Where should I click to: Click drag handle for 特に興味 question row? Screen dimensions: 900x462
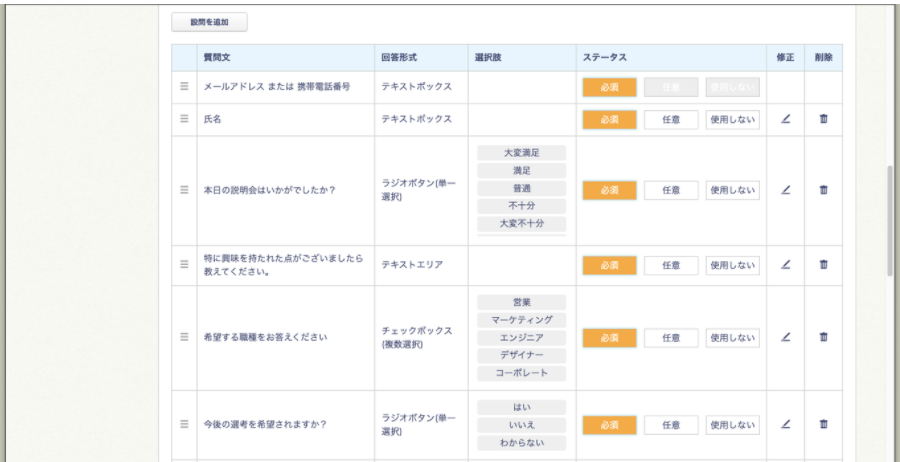coord(184,265)
